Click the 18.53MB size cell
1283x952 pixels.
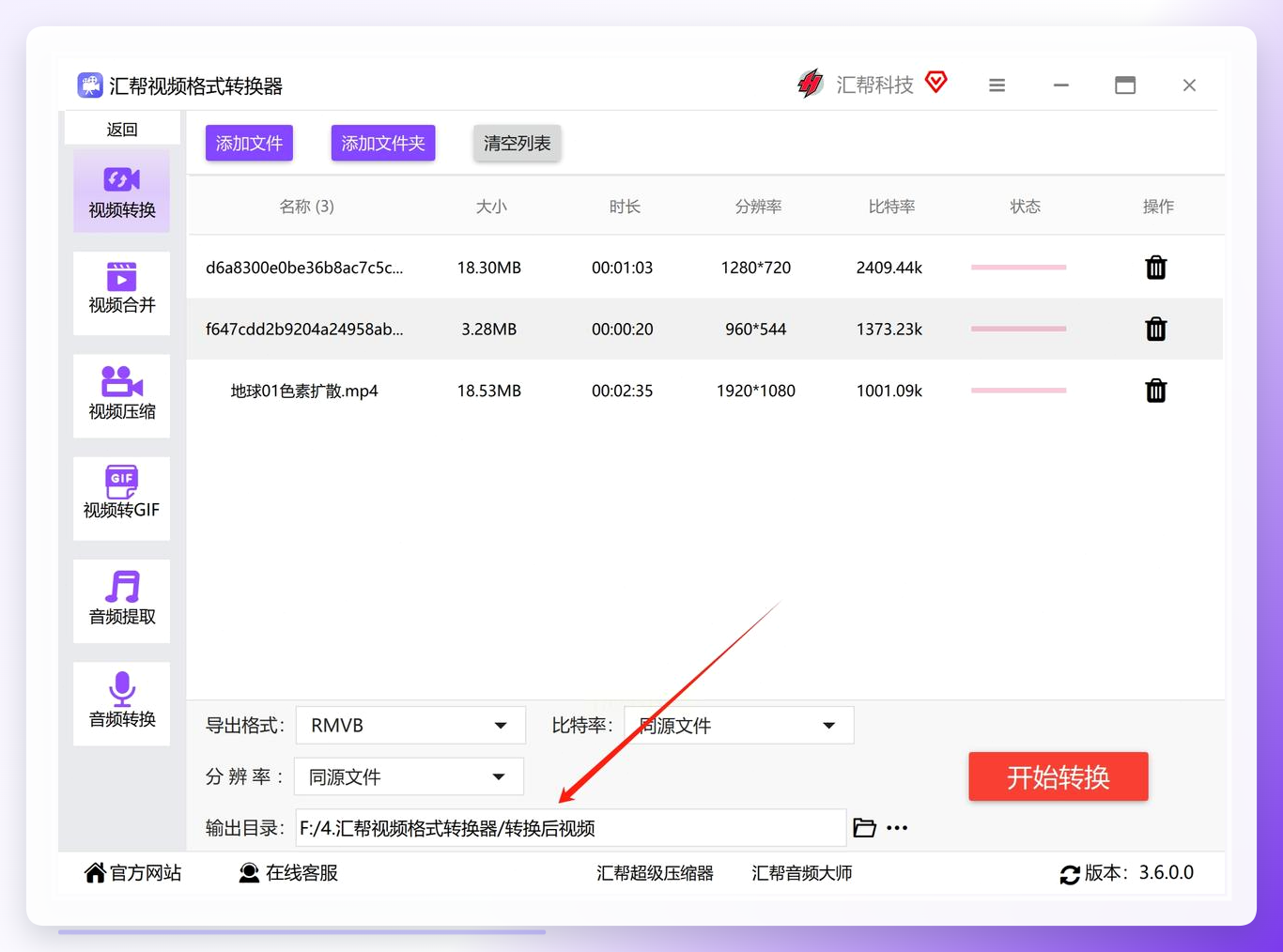489,391
